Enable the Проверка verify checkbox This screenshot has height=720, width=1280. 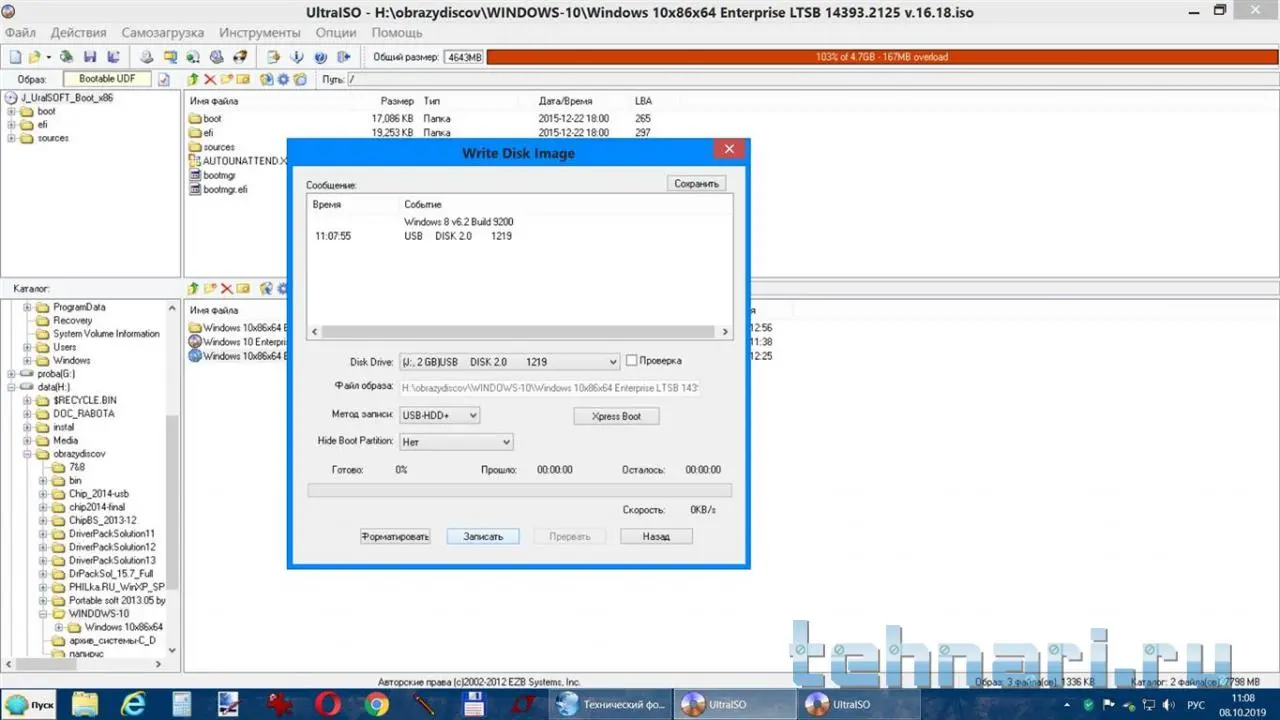[632, 360]
